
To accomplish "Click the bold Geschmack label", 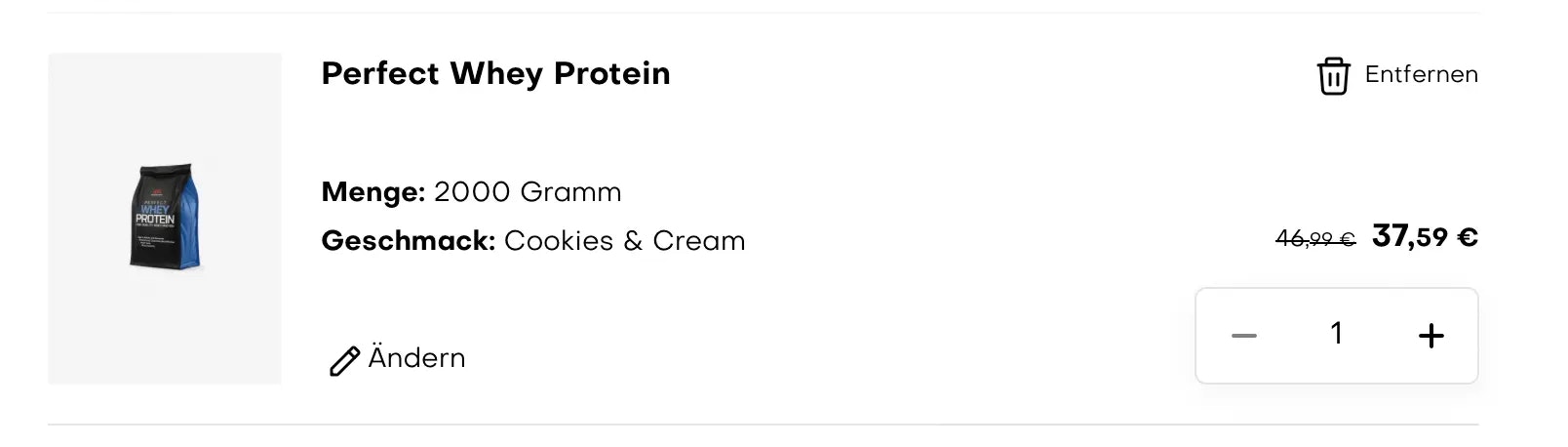I will click(409, 240).
